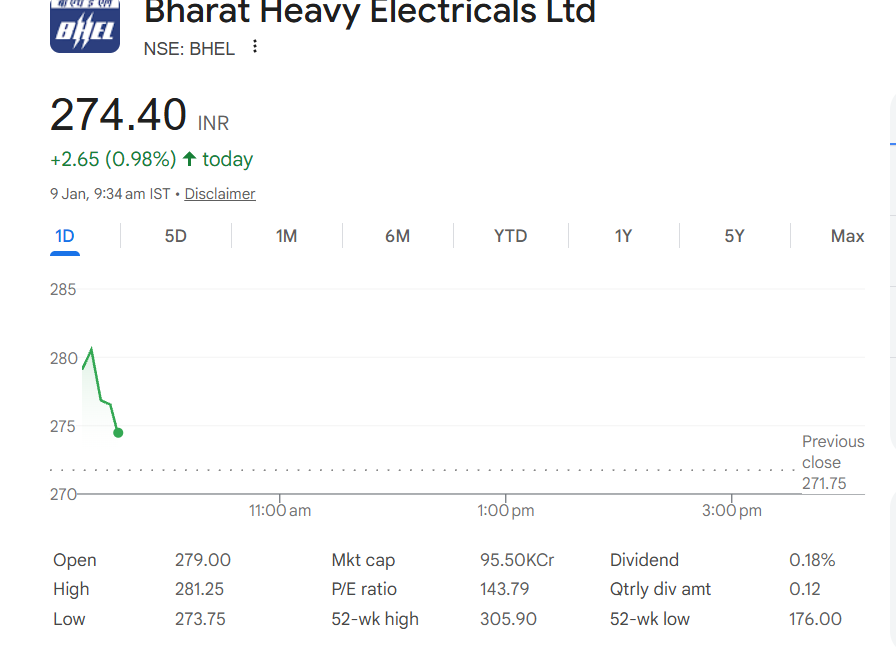Image resolution: width=896 pixels, height=654 pixels.
Task: Click the chart peak near 280
Action: [x=92, y=349]
